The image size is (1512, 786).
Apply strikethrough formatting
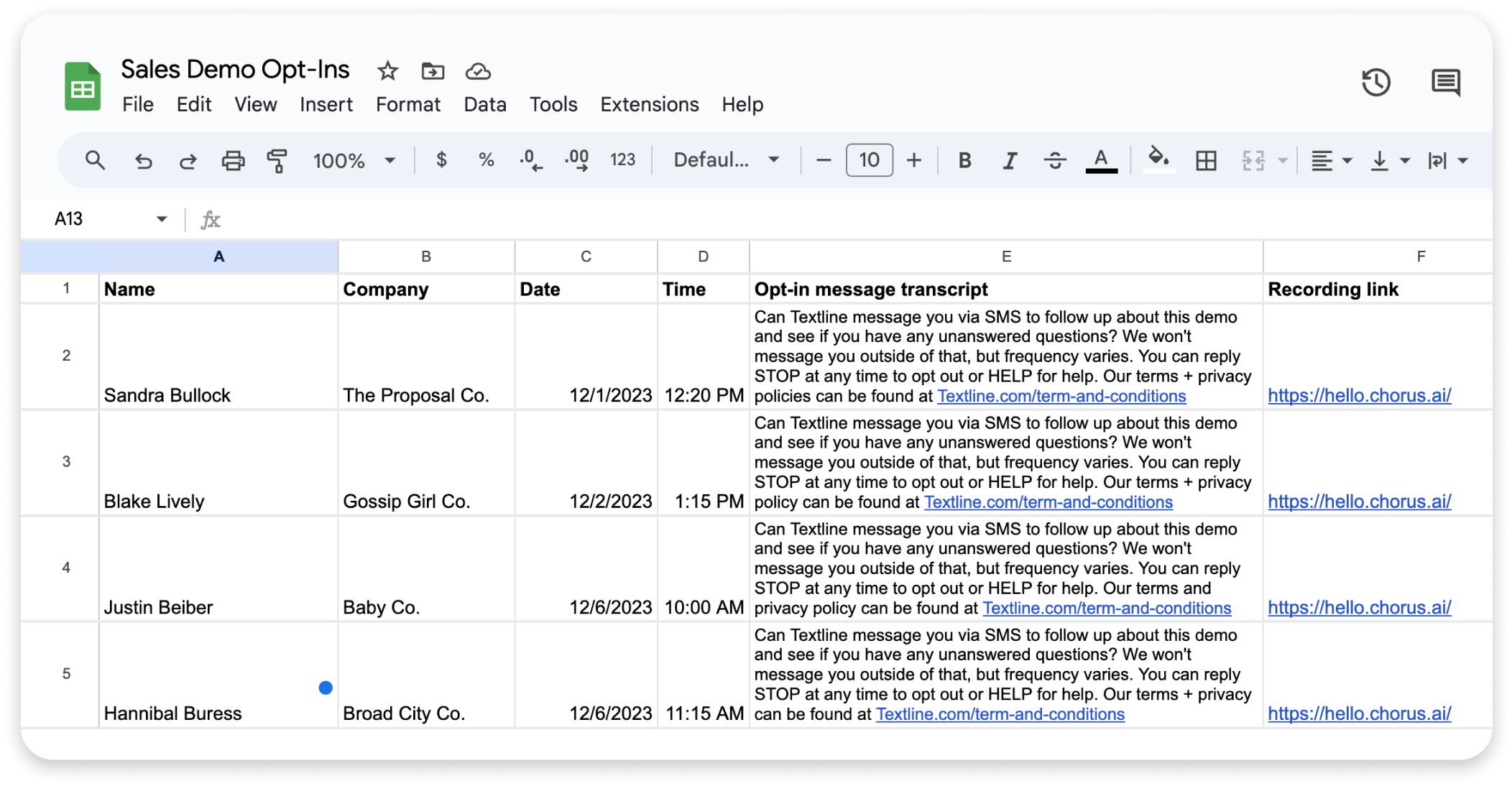[1054, 159]
